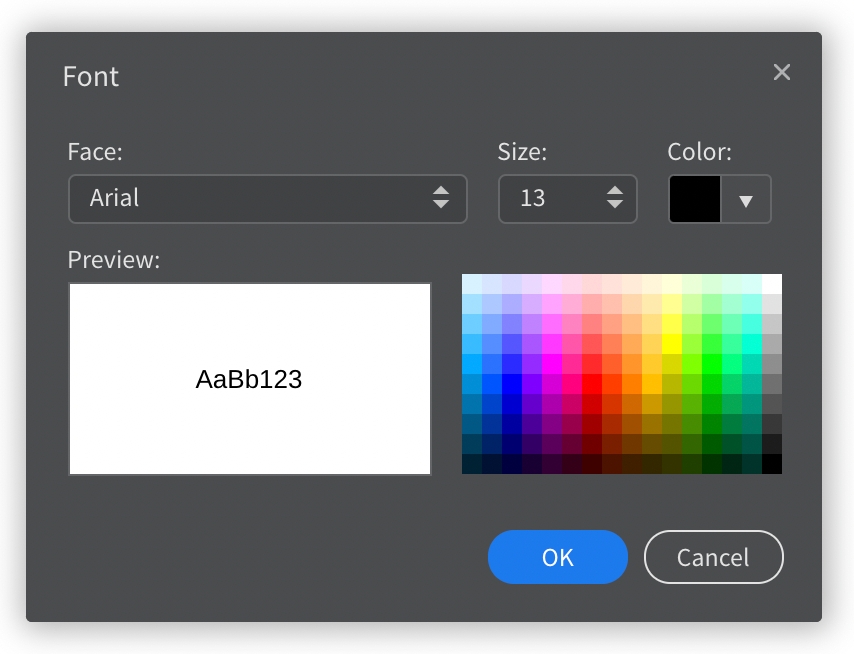Screen dimensions: 854x654
Task: Dismiss the dialog with Cancel
Action: [713, 557]
